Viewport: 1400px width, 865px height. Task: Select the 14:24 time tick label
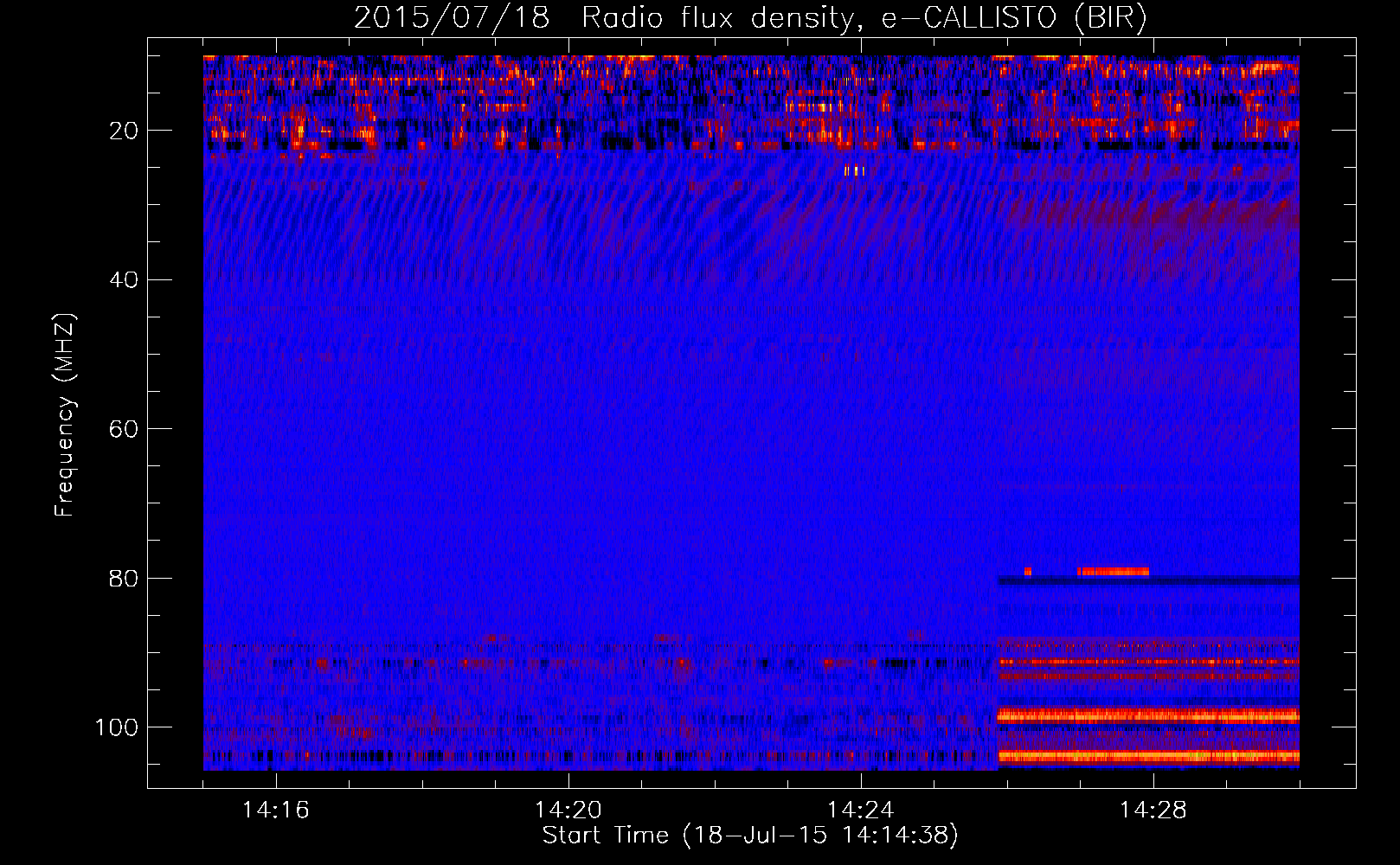(861, 811)
